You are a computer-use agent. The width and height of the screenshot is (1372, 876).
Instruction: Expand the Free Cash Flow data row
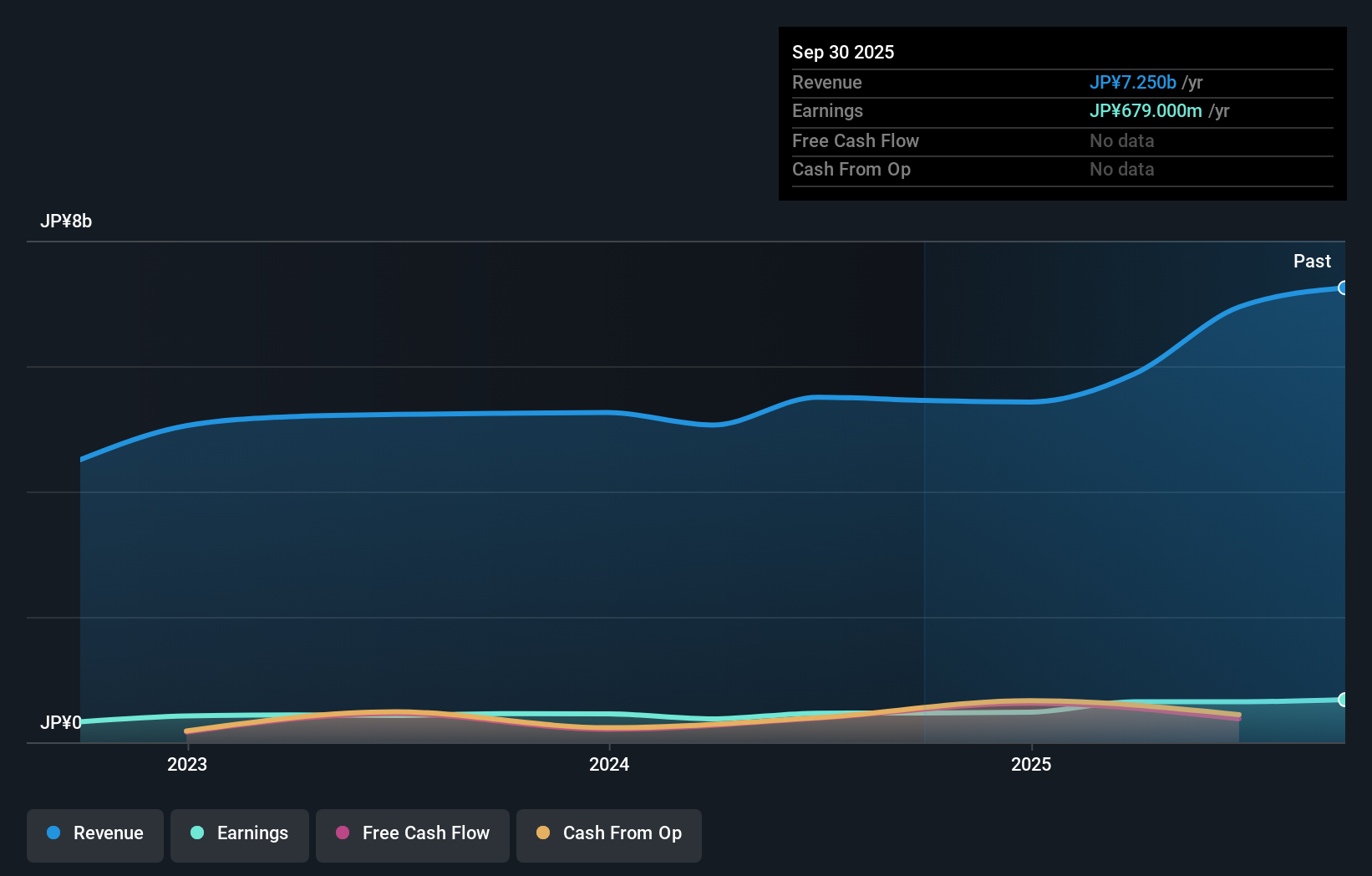[856, 140]
